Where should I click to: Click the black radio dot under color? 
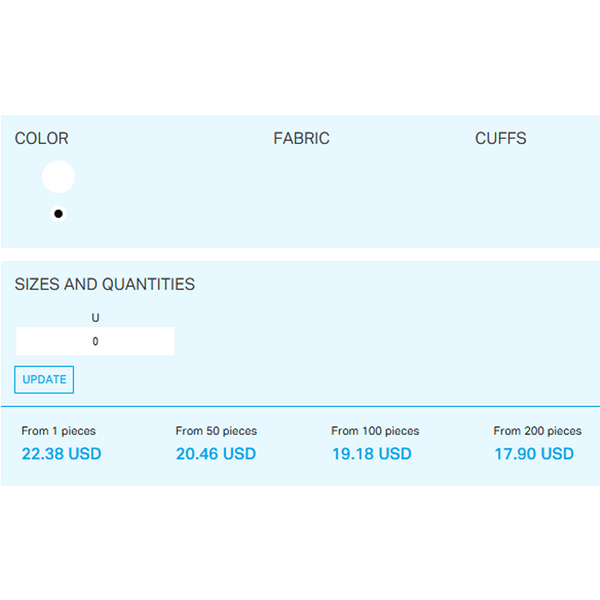pos(59,213)
